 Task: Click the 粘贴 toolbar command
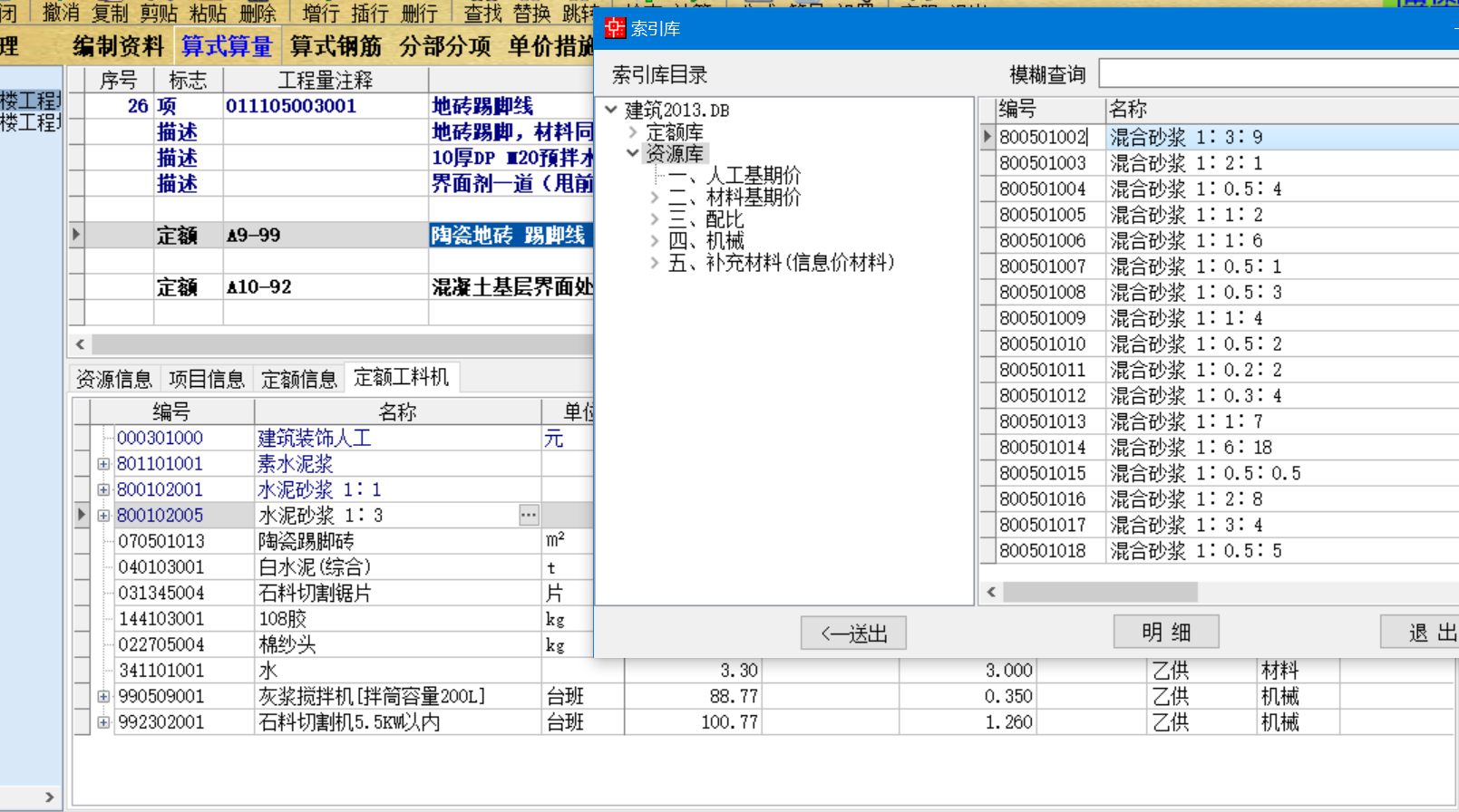(x=209, y=13)
